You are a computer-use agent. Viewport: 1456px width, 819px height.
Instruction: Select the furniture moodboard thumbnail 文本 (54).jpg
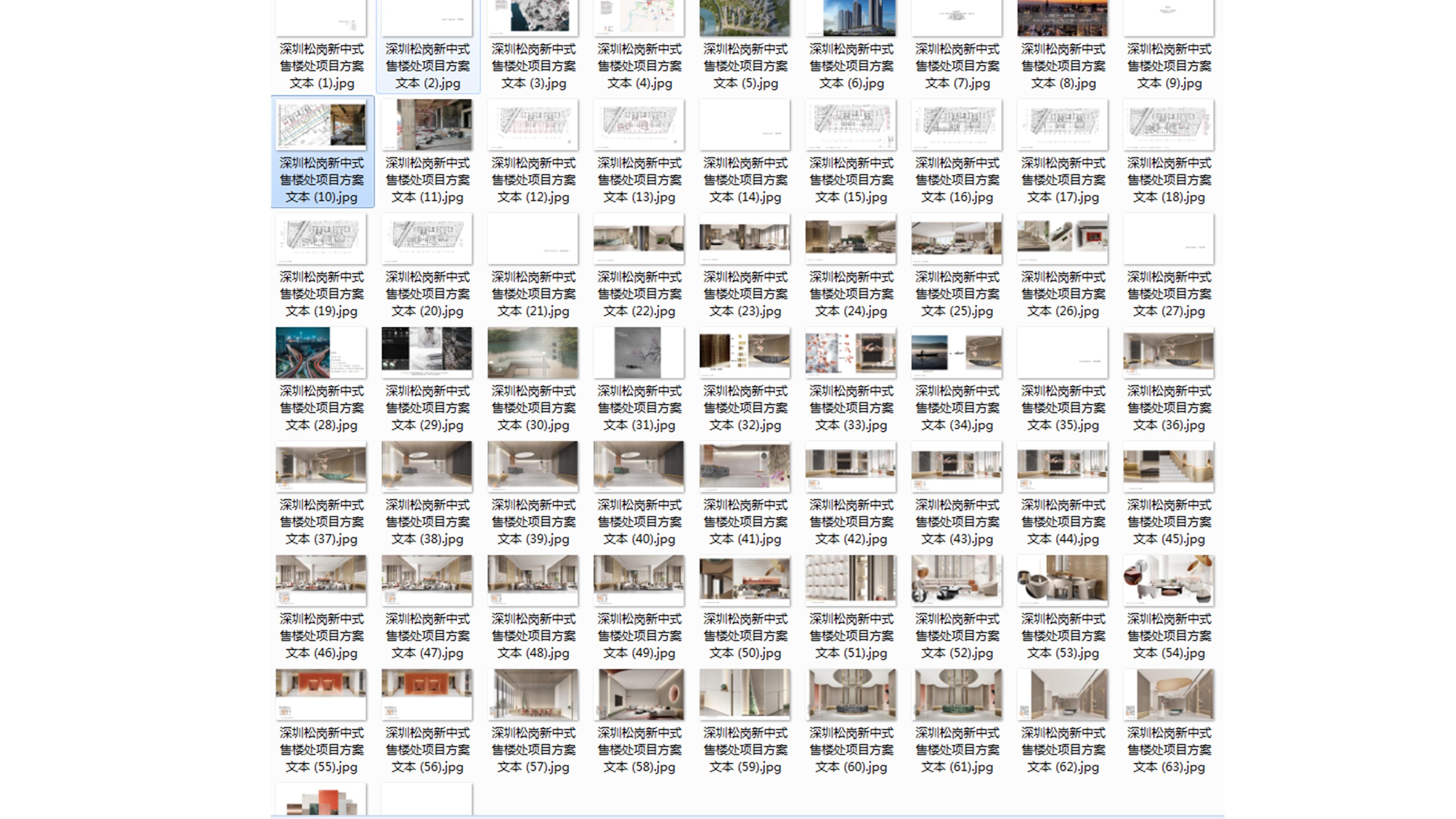click(1168, 580)
